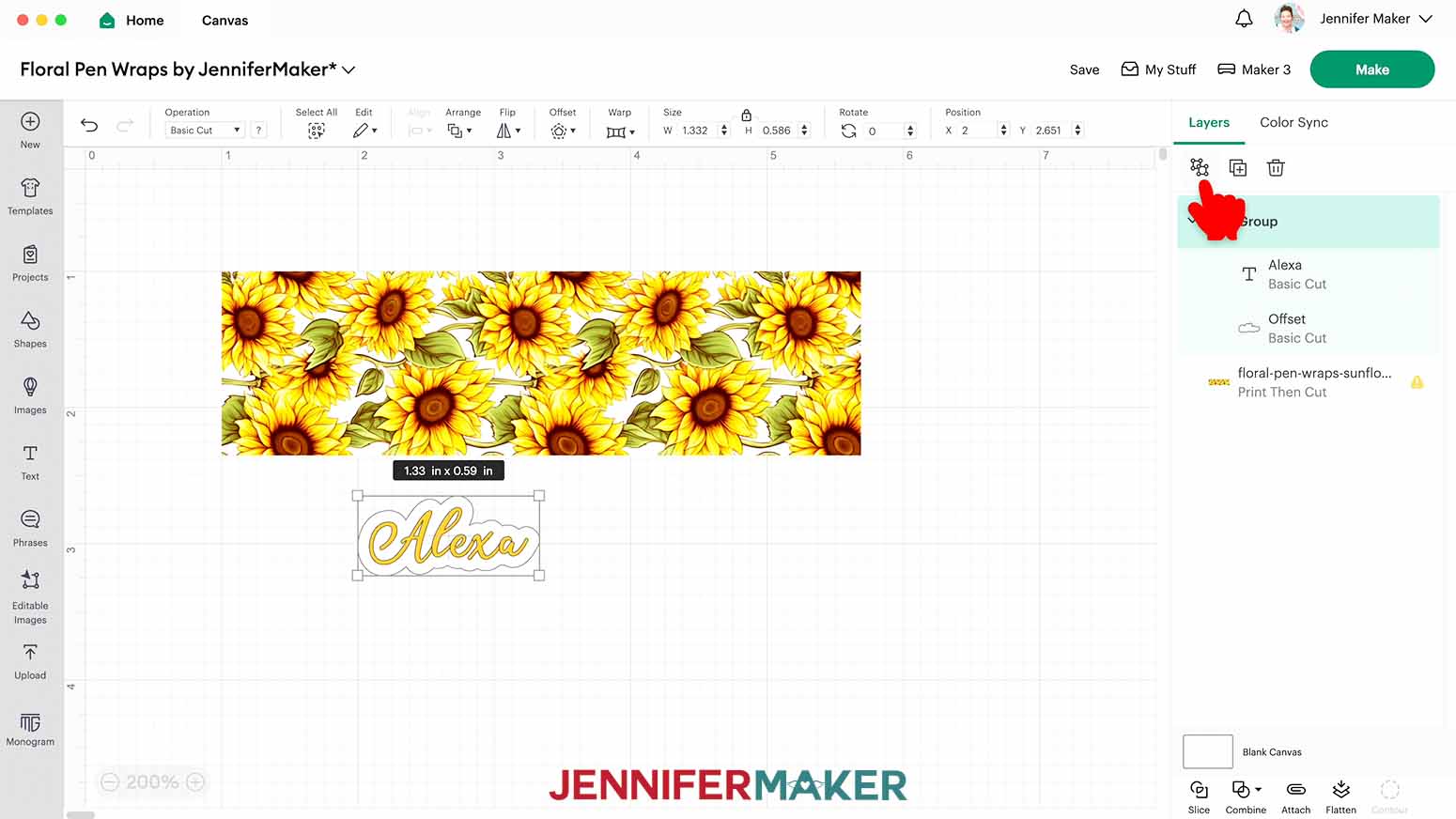Duplicate the selected layer
Viewport: 1456px width, 819px height.
1238,167
